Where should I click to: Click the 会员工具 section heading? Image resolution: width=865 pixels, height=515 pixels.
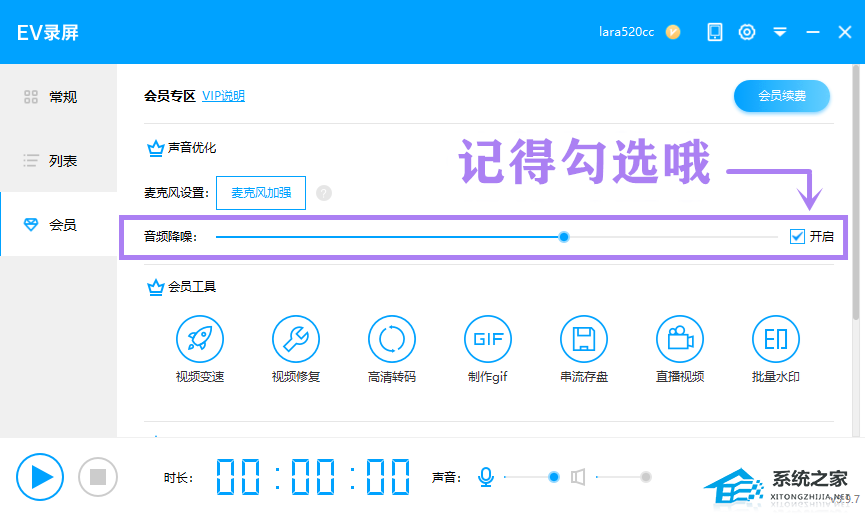tap(191, 287)
